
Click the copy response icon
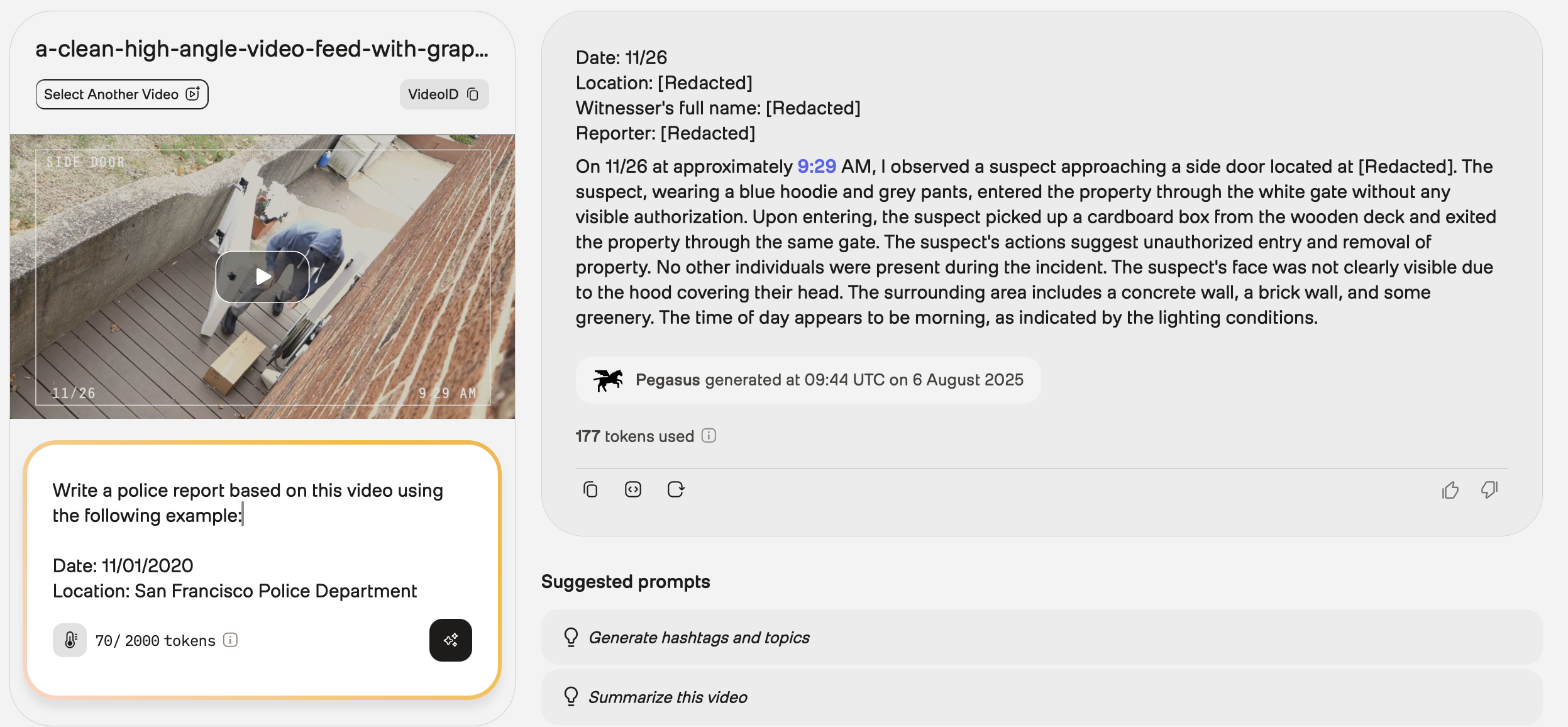click(590, 489)
